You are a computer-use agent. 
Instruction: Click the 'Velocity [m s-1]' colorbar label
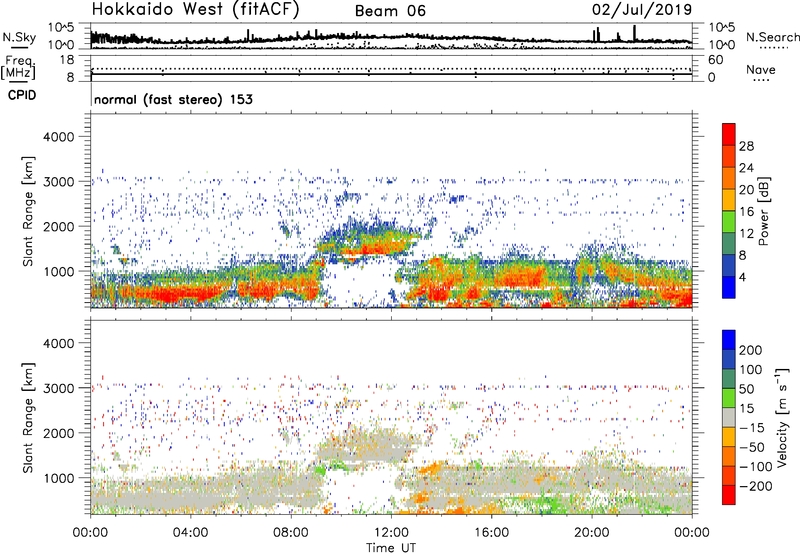[x=782, y=418]
